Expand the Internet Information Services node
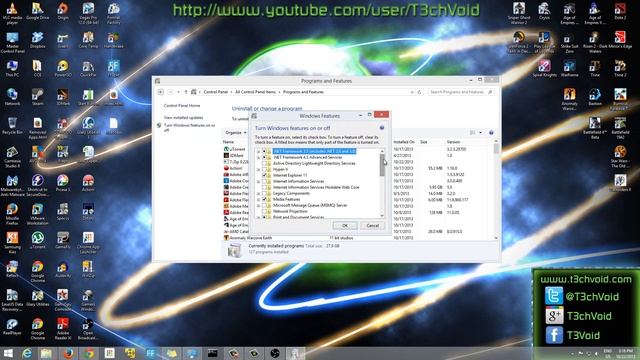The height and width of the screenshot is (360, 640). [x=258, y=181]
